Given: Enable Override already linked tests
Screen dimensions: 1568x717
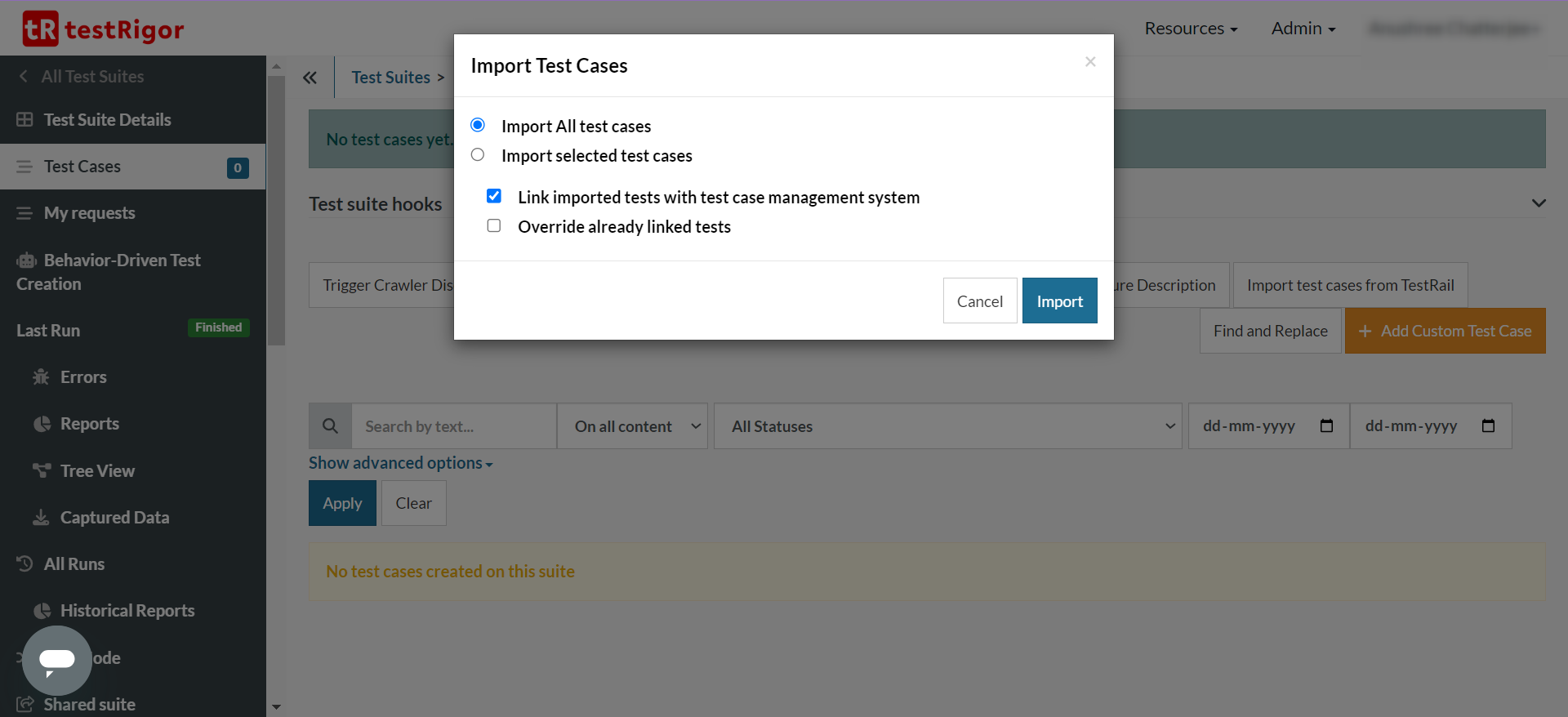Looking at the screenshot, I should tap(494, 225).
